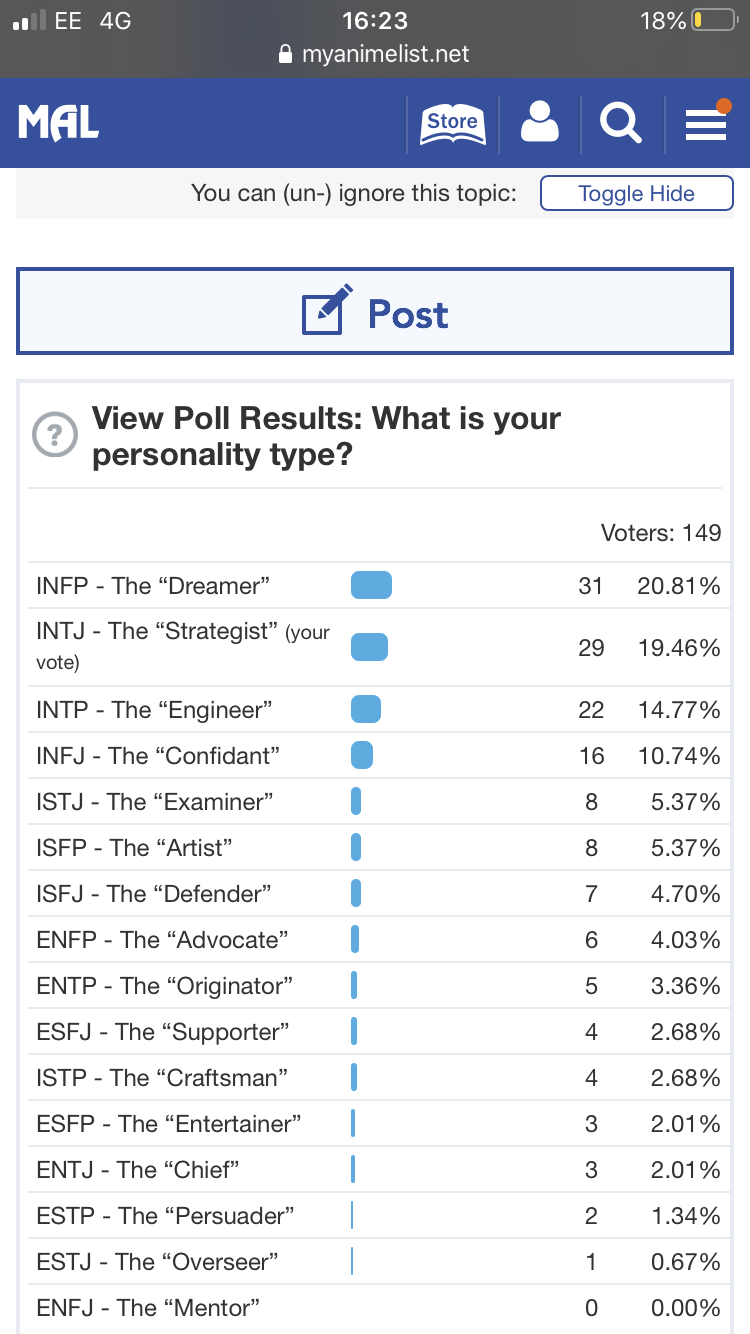Click the question mark icon beside the poll title
750x1334 pixels.
point(55,435)
